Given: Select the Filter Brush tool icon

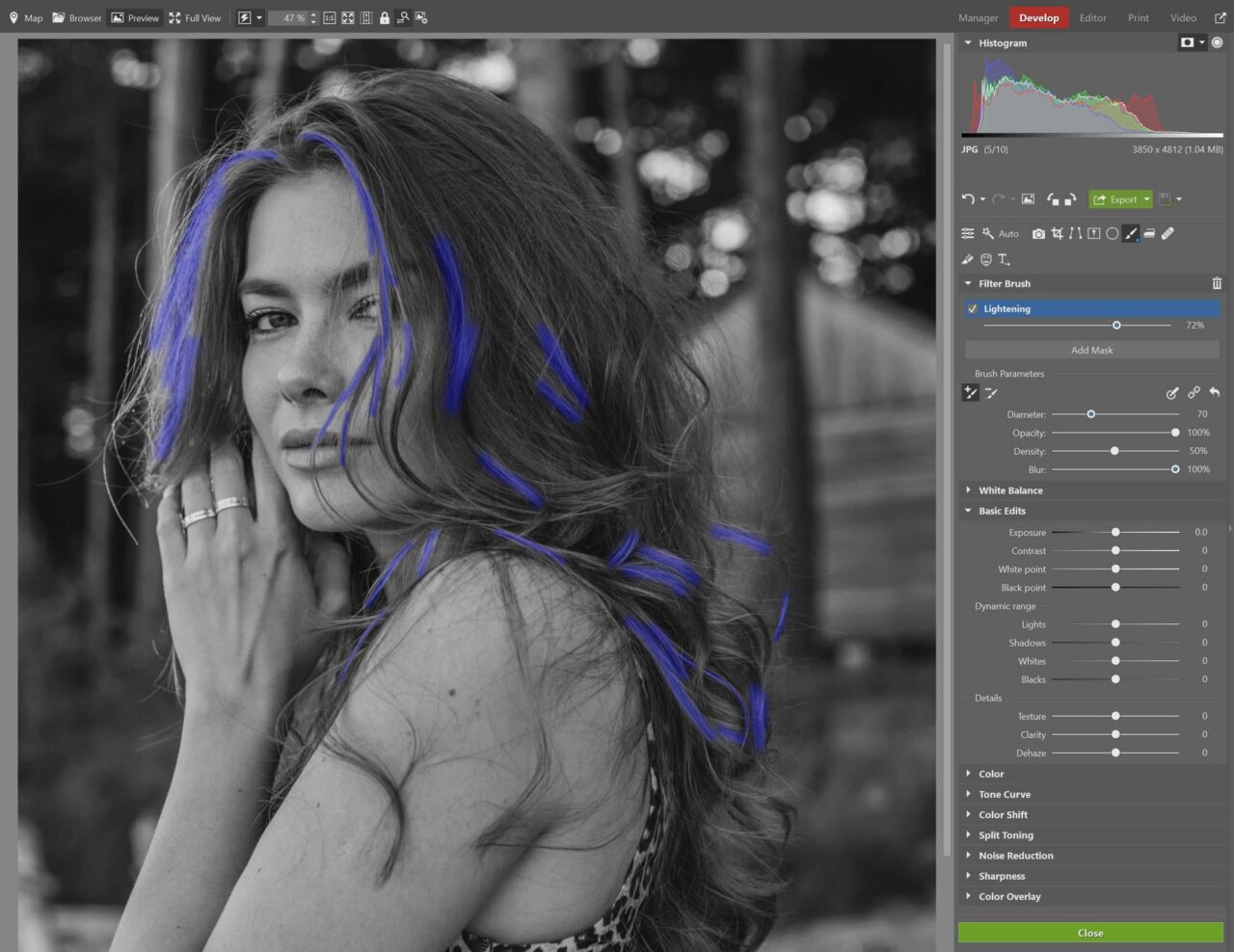Looking at the screenshot, I should [x=1131, y=233].
